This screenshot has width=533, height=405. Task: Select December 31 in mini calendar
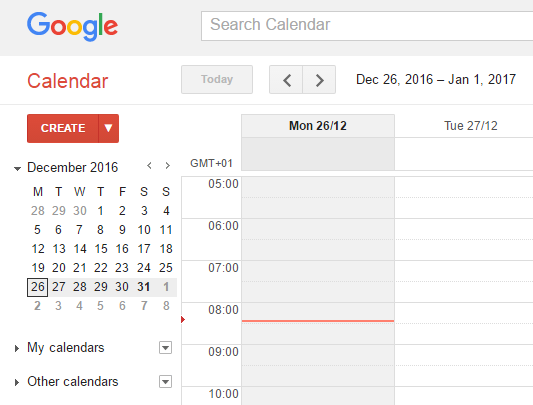(x=144, y=287)
